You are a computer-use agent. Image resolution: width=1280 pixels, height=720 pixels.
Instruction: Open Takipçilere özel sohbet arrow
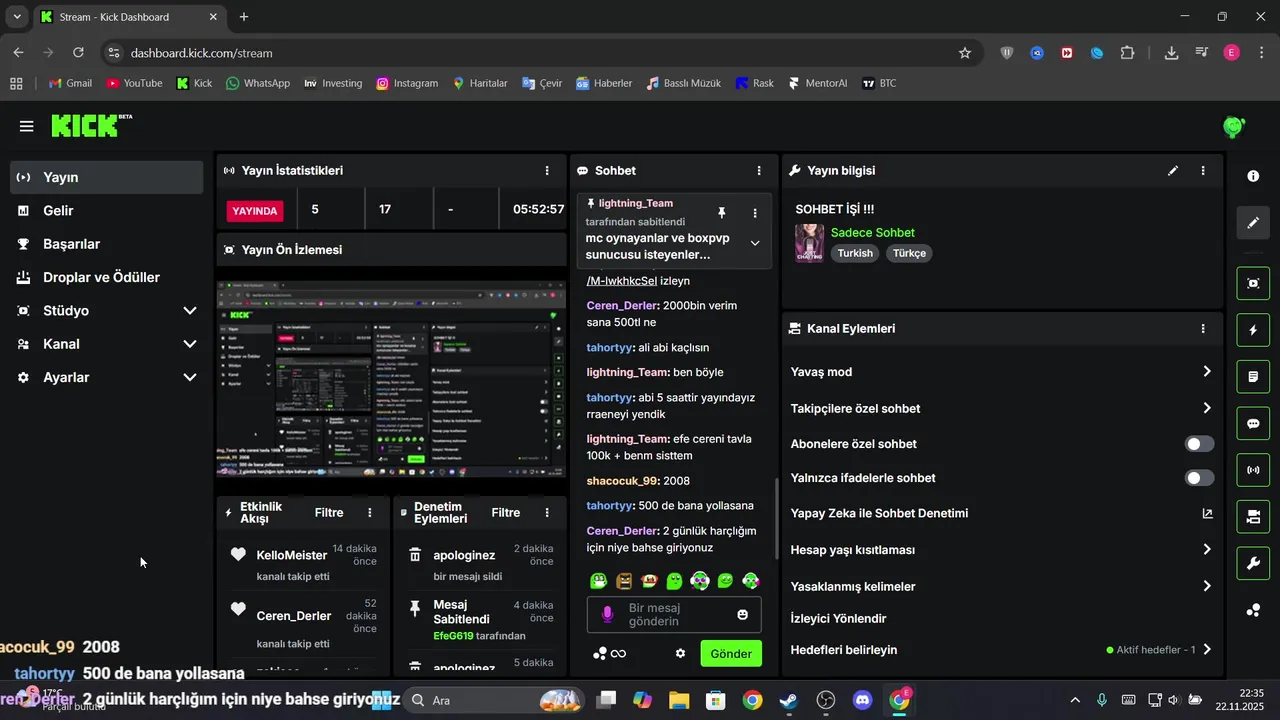pos(1207,408)
